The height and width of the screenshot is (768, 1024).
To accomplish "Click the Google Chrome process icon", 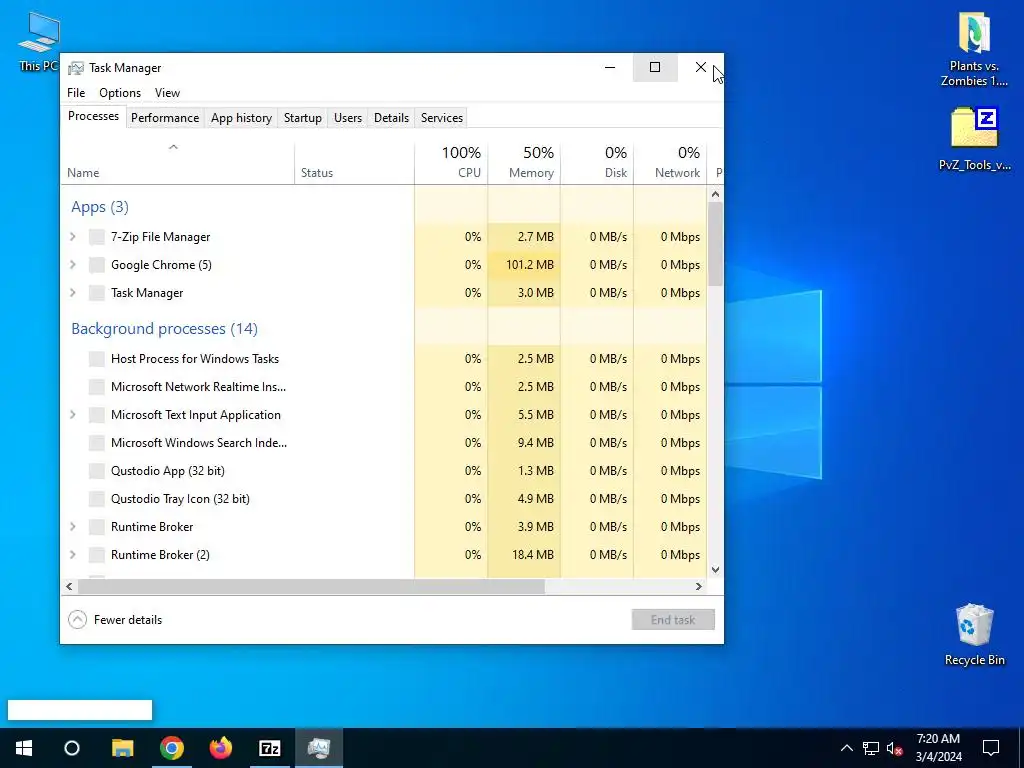I will coord(97,265).
